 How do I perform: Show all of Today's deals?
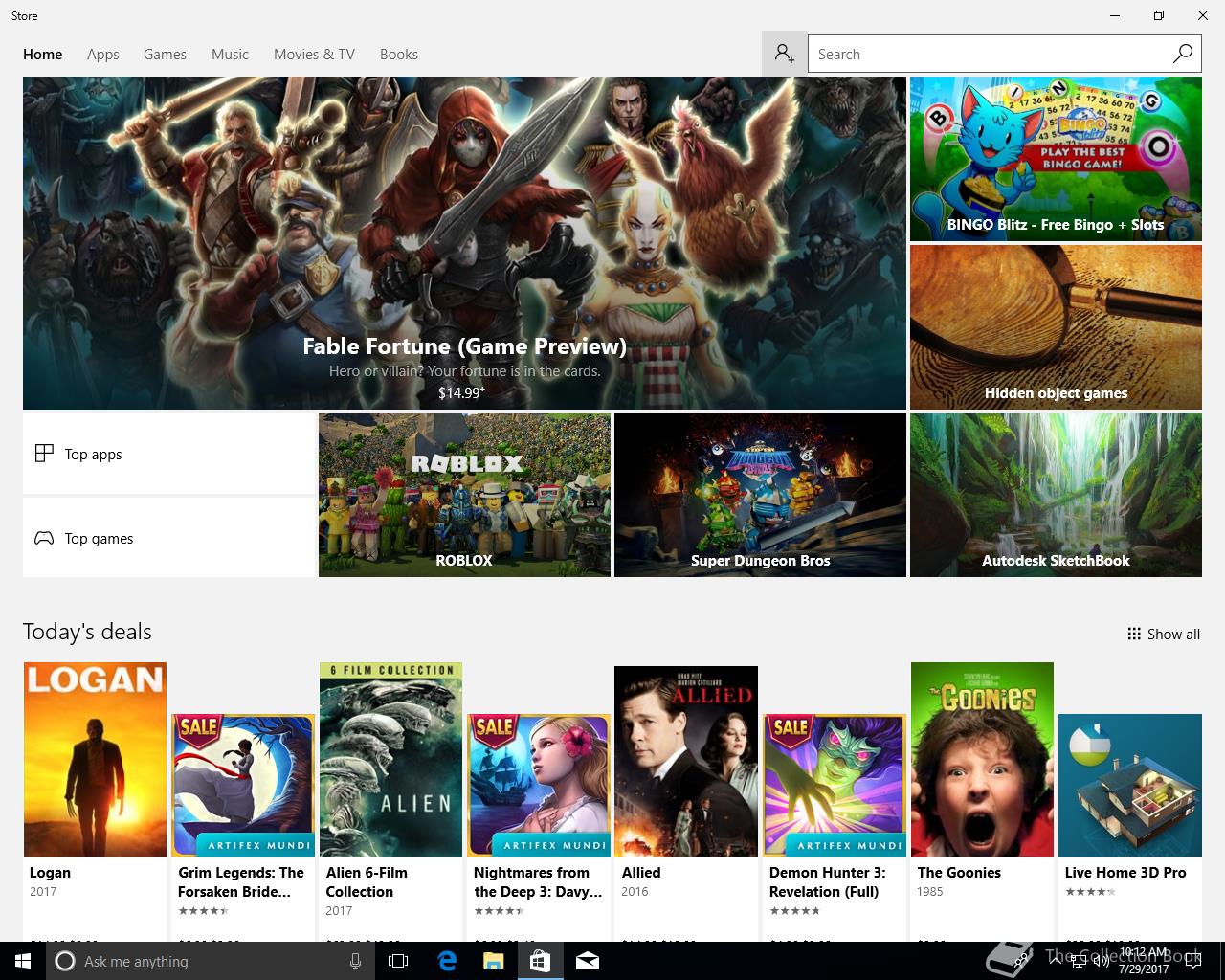(x=1163, y=634)
